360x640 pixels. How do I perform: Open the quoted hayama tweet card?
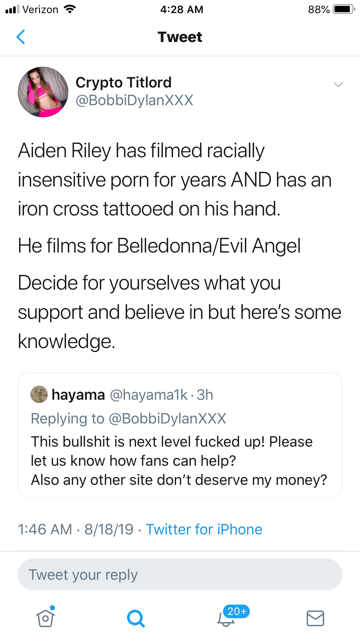pyautogui.click(x=180, y=435)
